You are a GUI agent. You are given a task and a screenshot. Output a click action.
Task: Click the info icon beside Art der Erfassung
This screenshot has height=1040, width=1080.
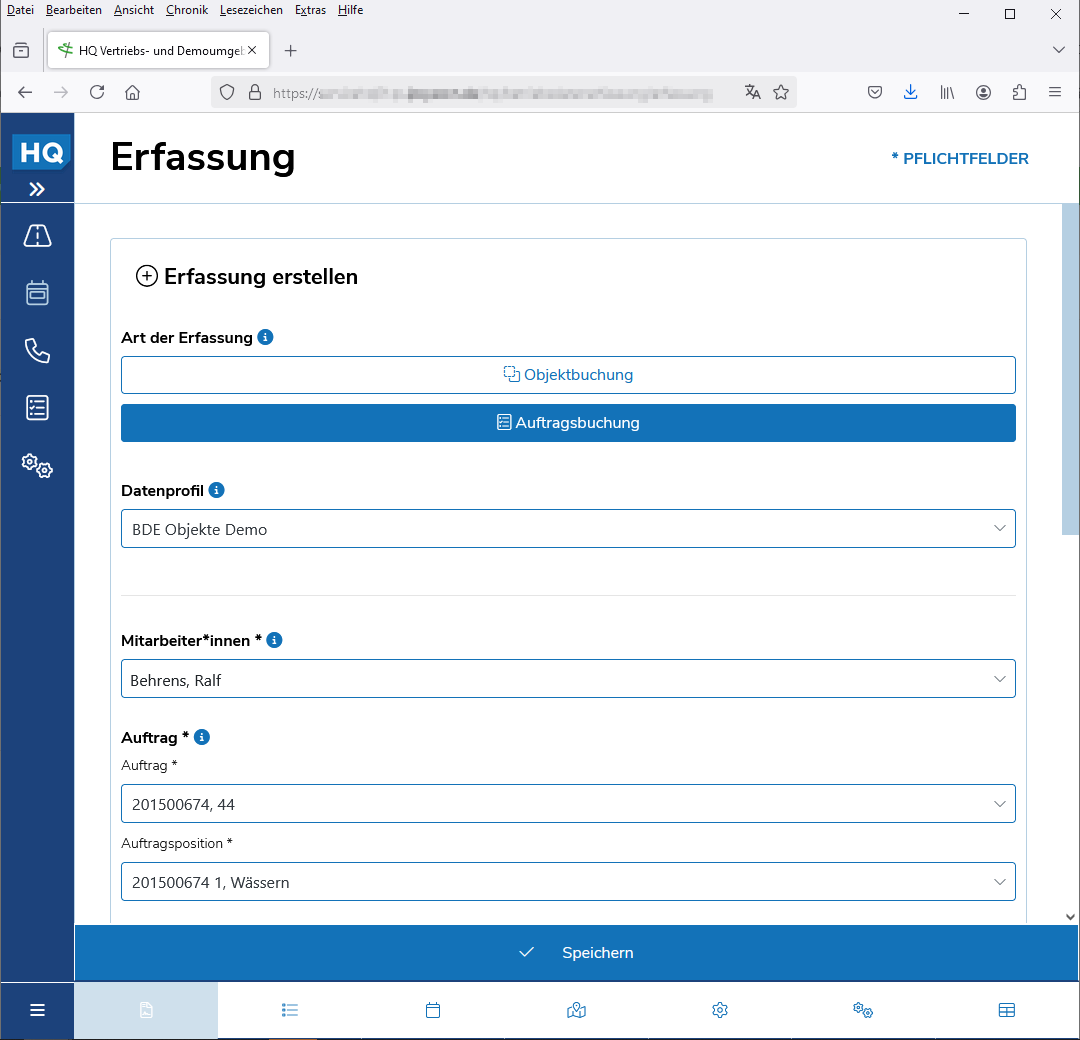(265, 337)
